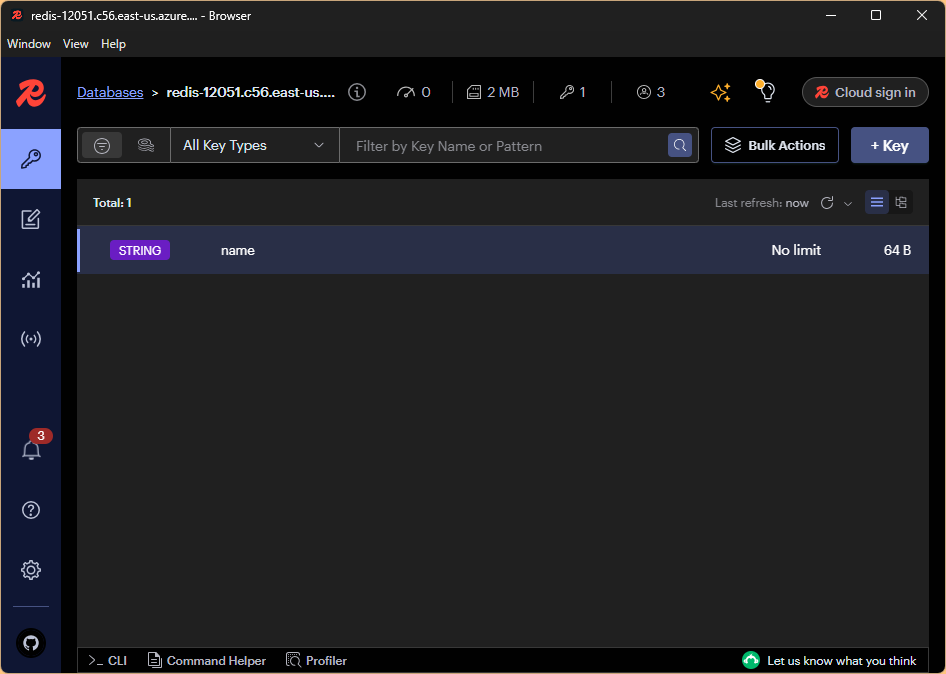The height and width of the screenshot is (674, 946).
Task: Expand the auto-refresh options chevron
Action: 848,203
